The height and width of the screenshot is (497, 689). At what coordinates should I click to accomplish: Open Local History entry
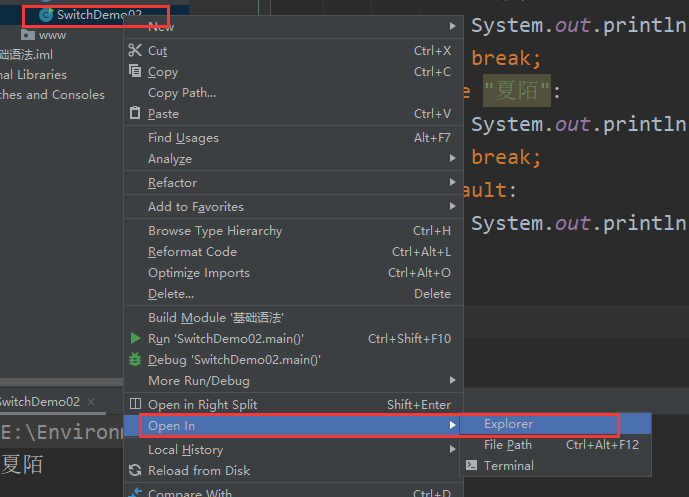coord(294,450)
